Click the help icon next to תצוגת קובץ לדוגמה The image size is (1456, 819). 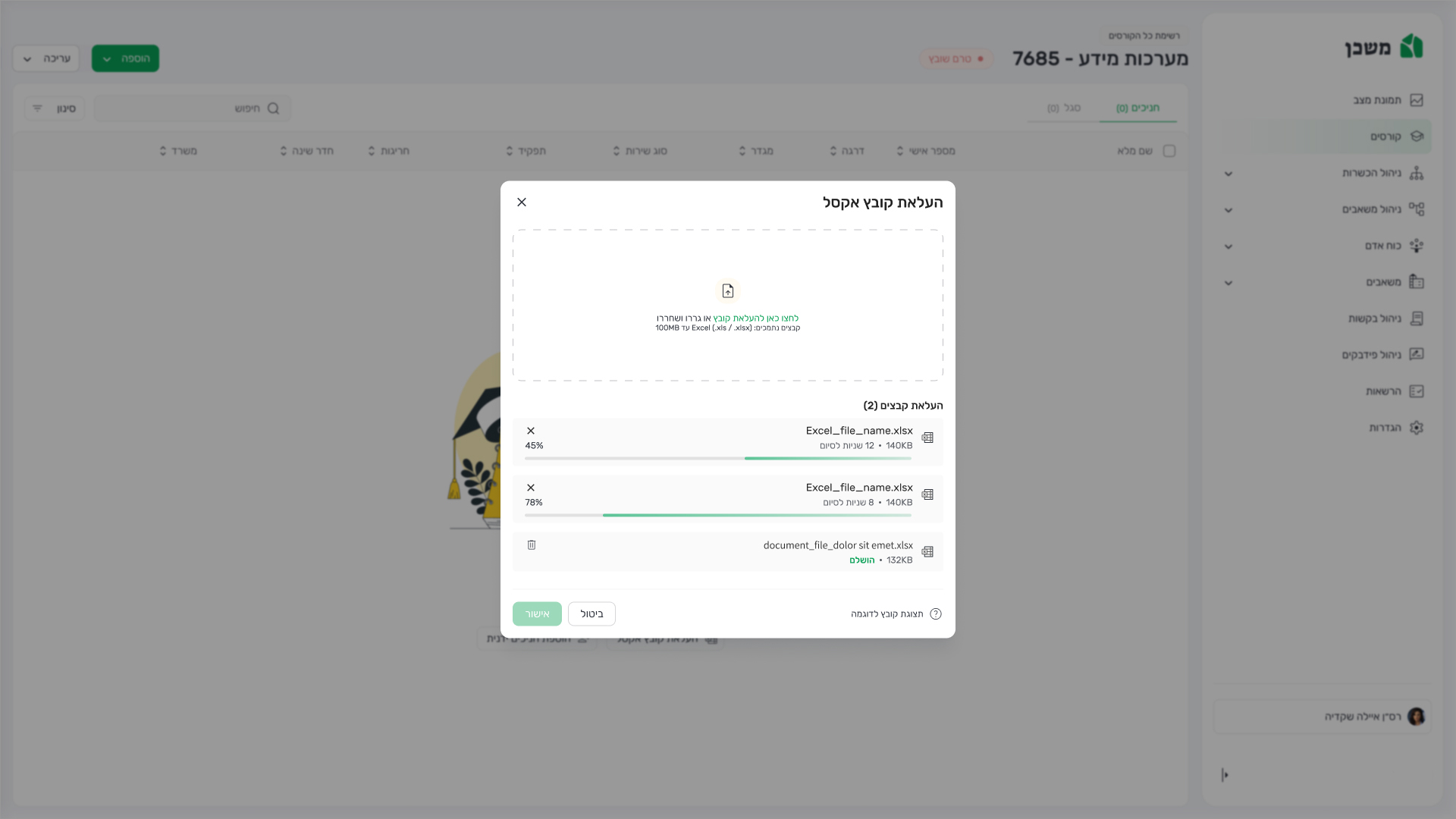(x=936, y=614)
